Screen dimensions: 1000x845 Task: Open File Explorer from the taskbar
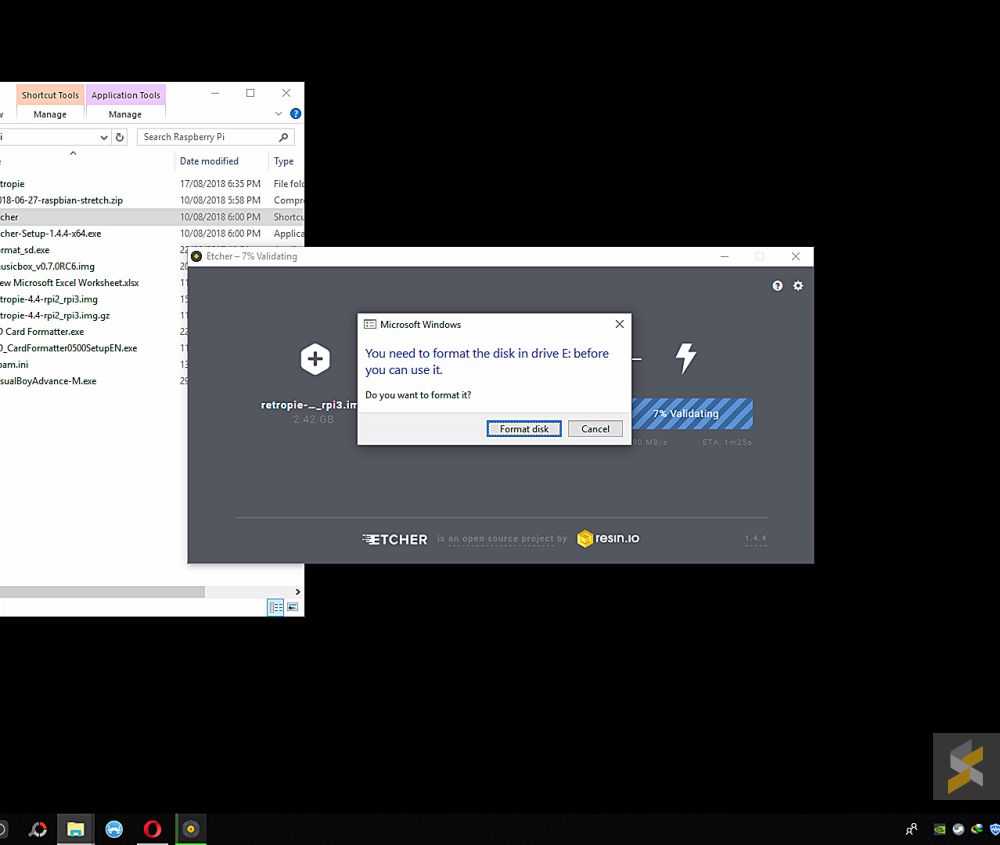pyautogui.click(x=75, y=829)
